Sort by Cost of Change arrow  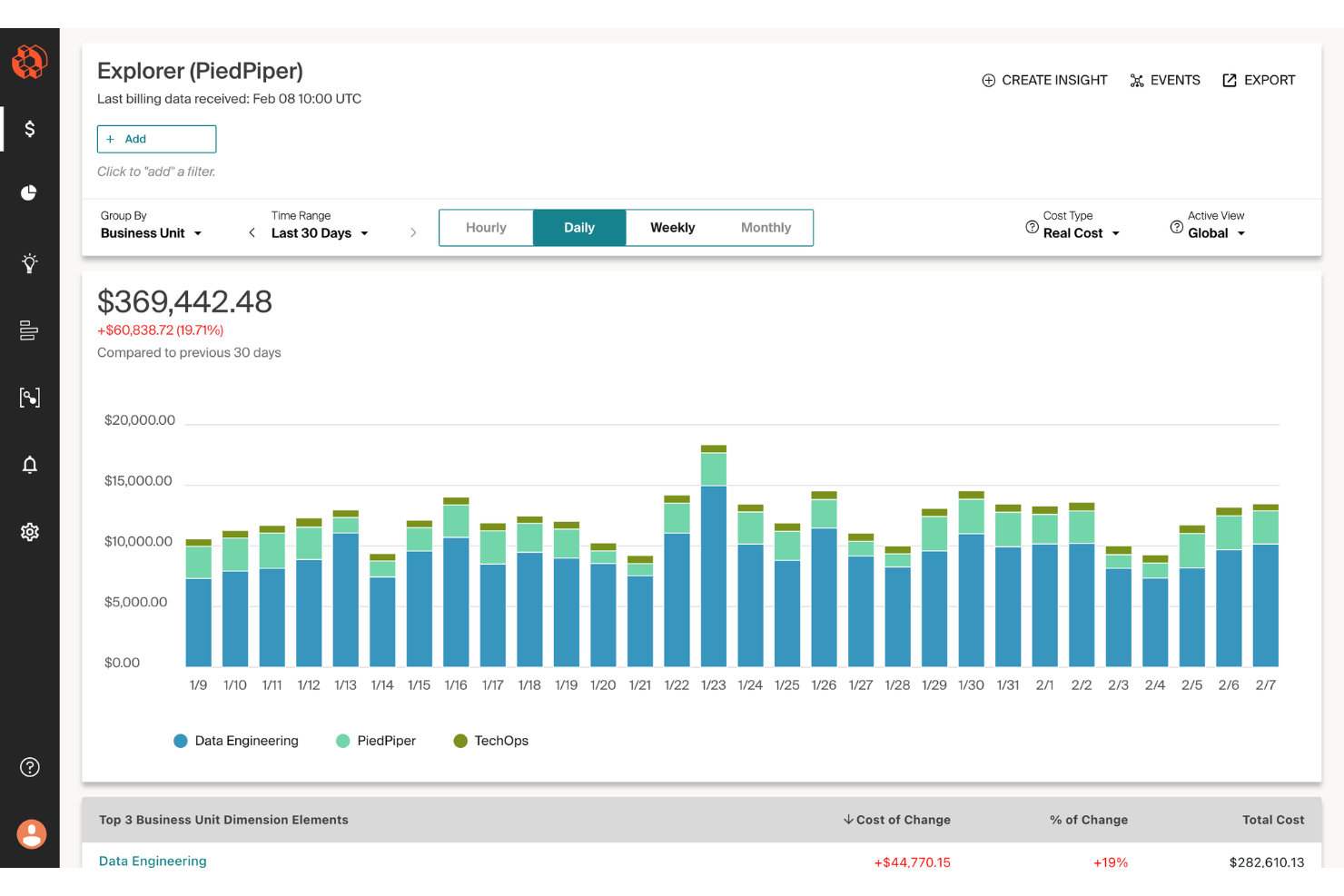848,819
